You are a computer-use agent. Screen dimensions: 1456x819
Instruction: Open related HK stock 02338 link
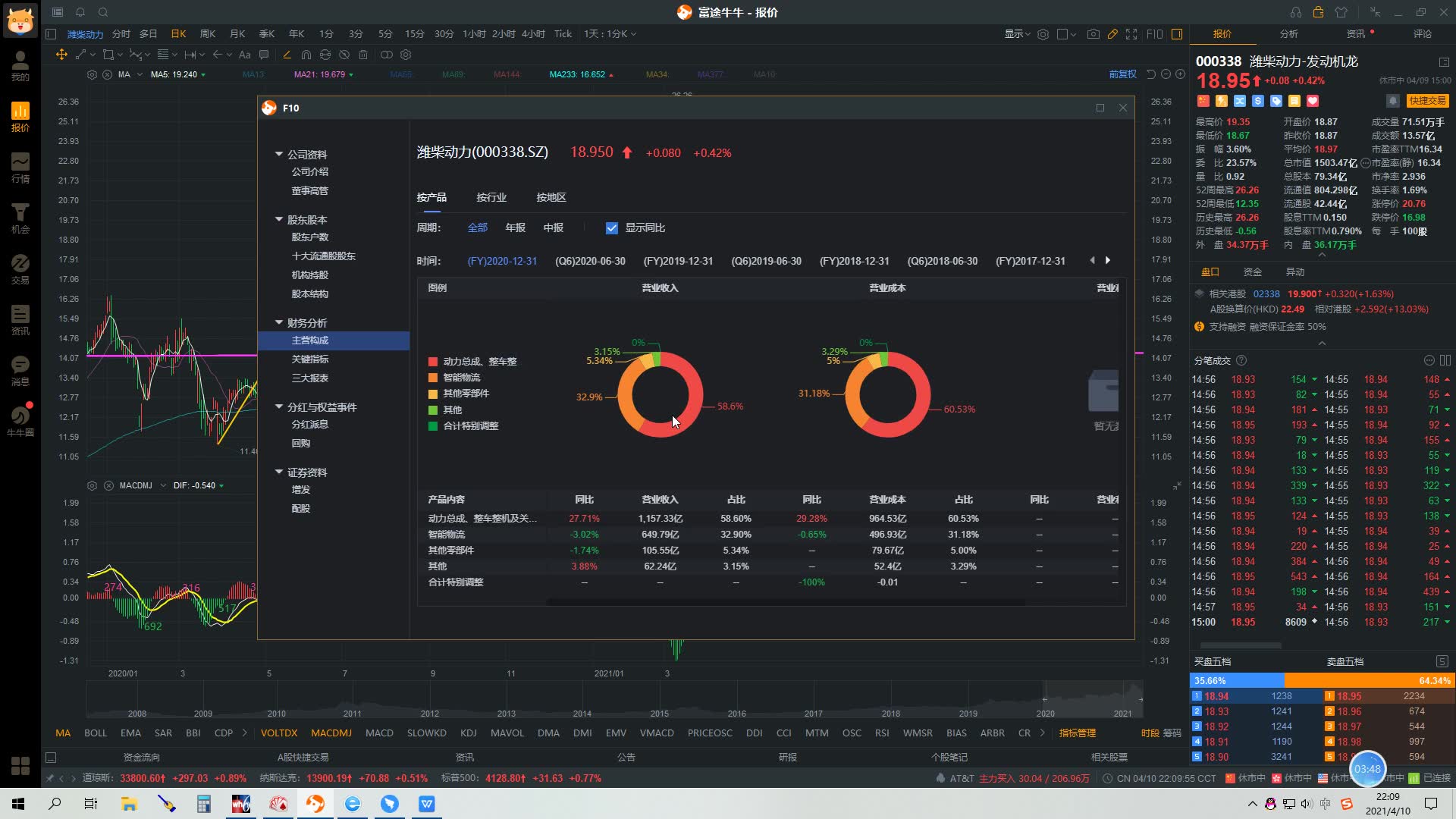1266,294
